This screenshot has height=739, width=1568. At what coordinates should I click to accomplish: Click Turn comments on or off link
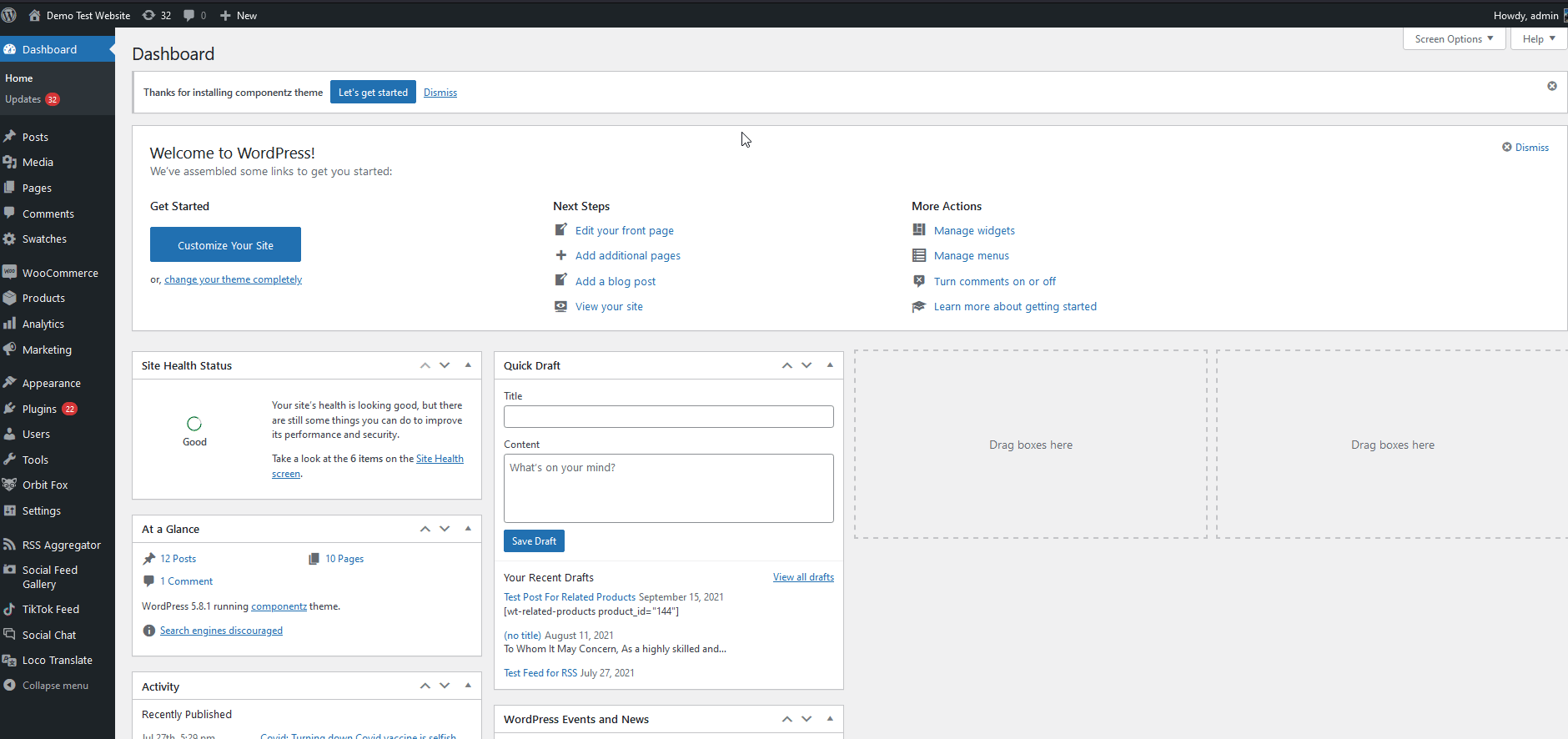point(995,281)
